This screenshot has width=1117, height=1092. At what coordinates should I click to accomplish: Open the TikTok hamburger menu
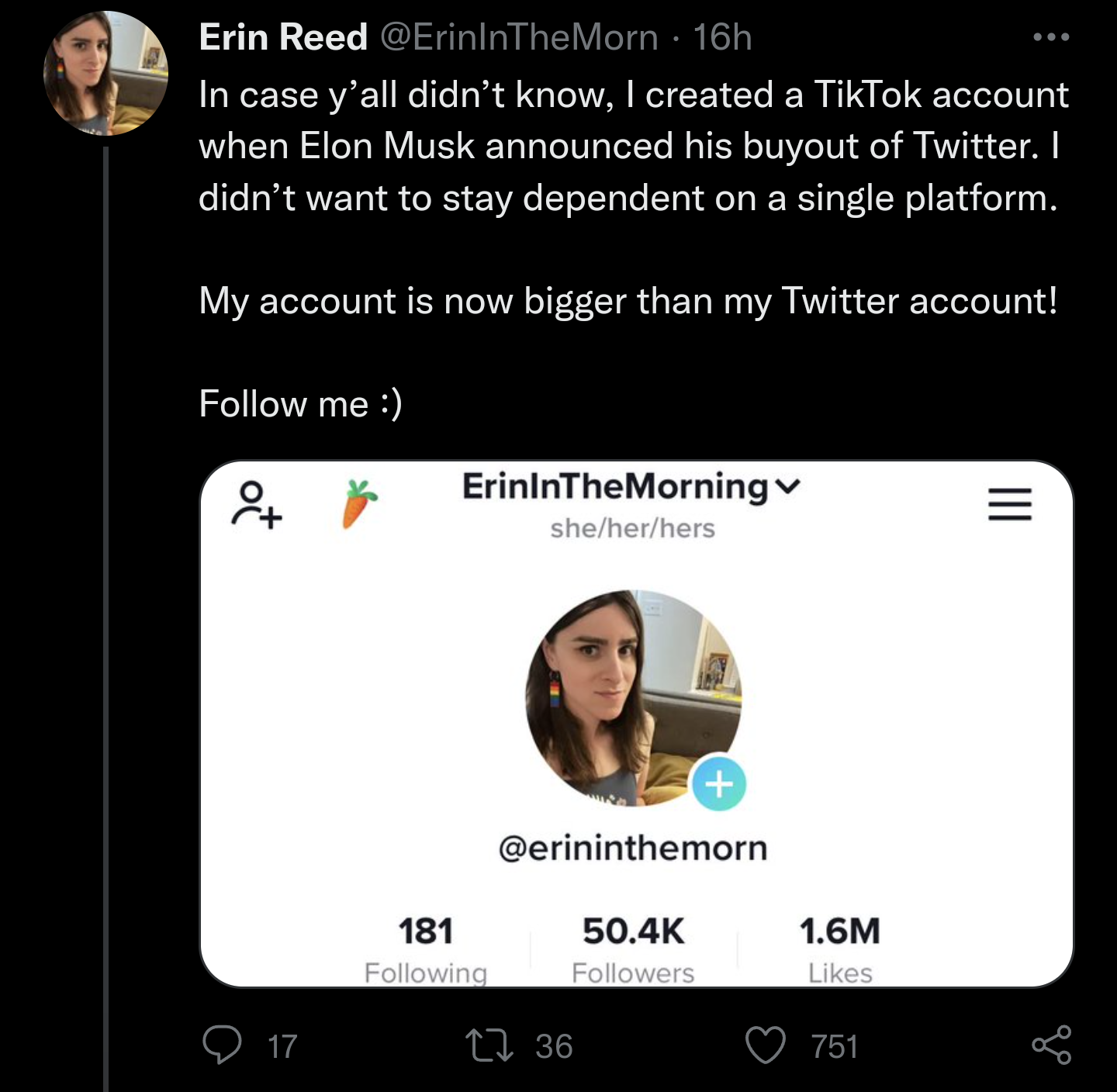1009,505
